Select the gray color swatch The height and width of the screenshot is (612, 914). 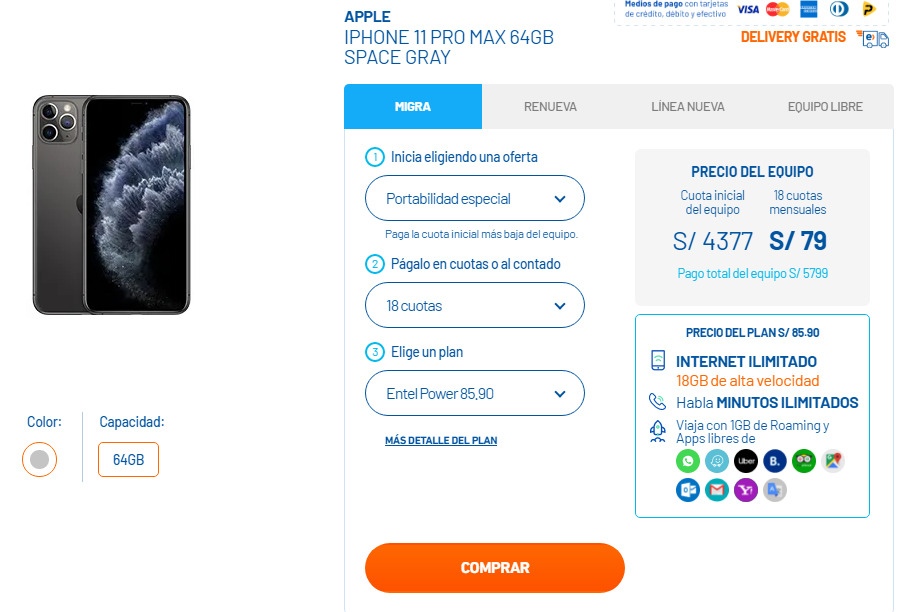tap(40, 459)
